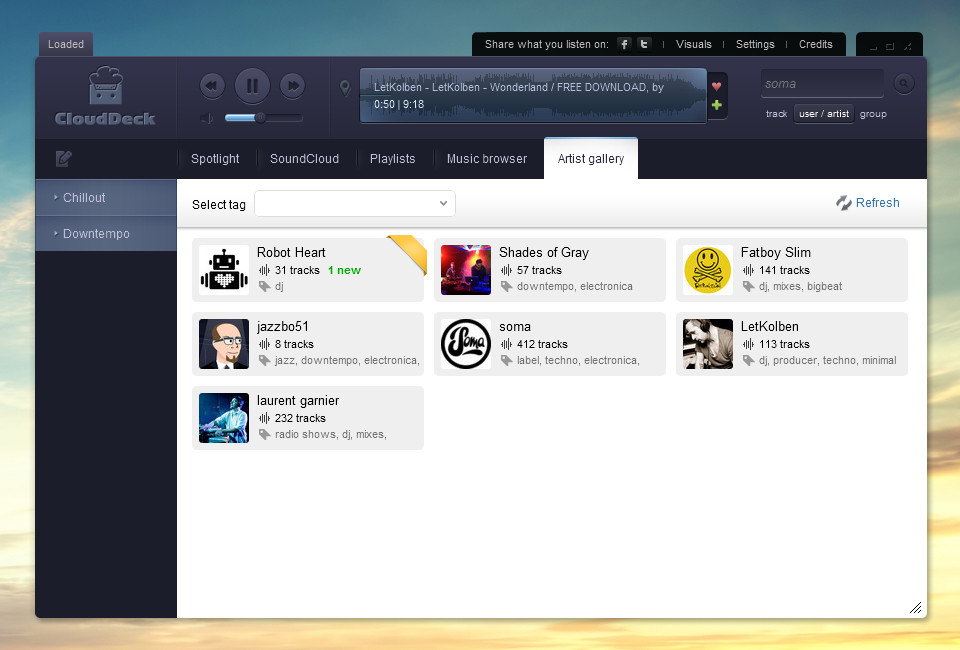Focus the search field containing soma
The height and width of the screenshot is (650, 960).
click(x=822, y=84)
